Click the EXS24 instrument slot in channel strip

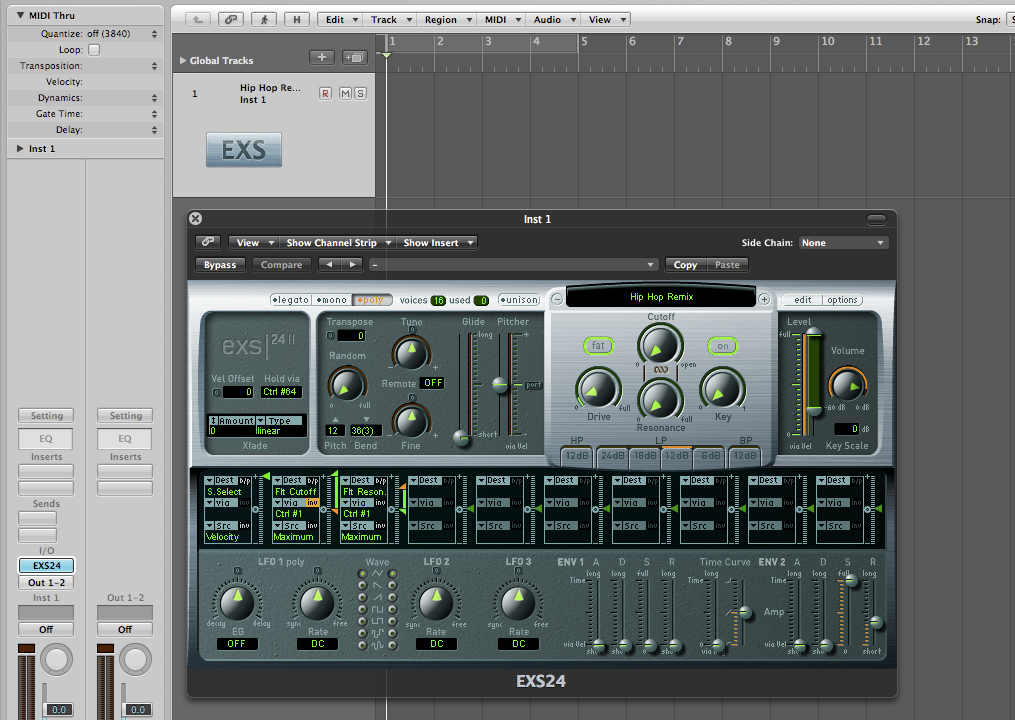coord(46,565)
